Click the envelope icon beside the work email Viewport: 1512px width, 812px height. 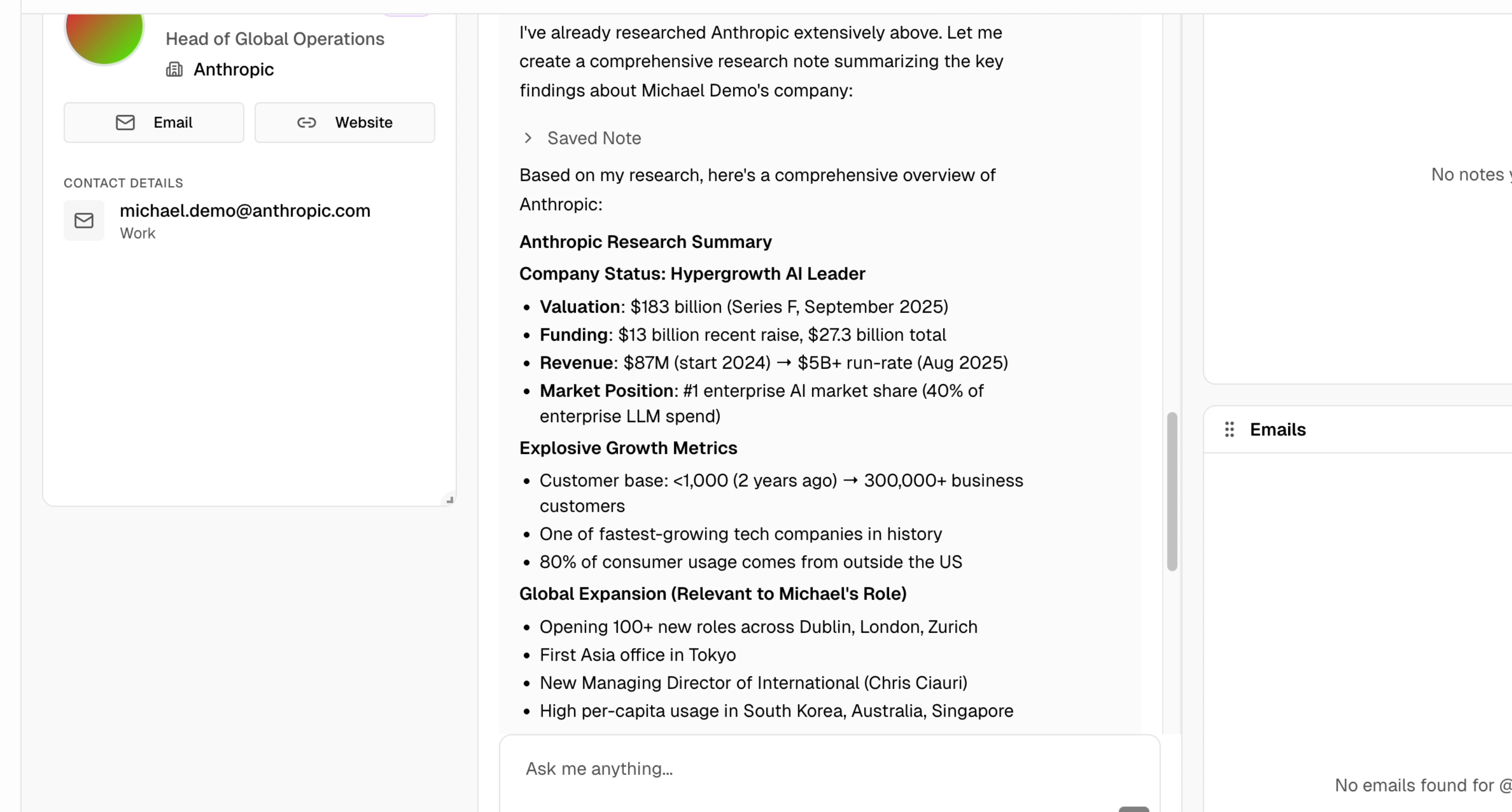[84, 221]
